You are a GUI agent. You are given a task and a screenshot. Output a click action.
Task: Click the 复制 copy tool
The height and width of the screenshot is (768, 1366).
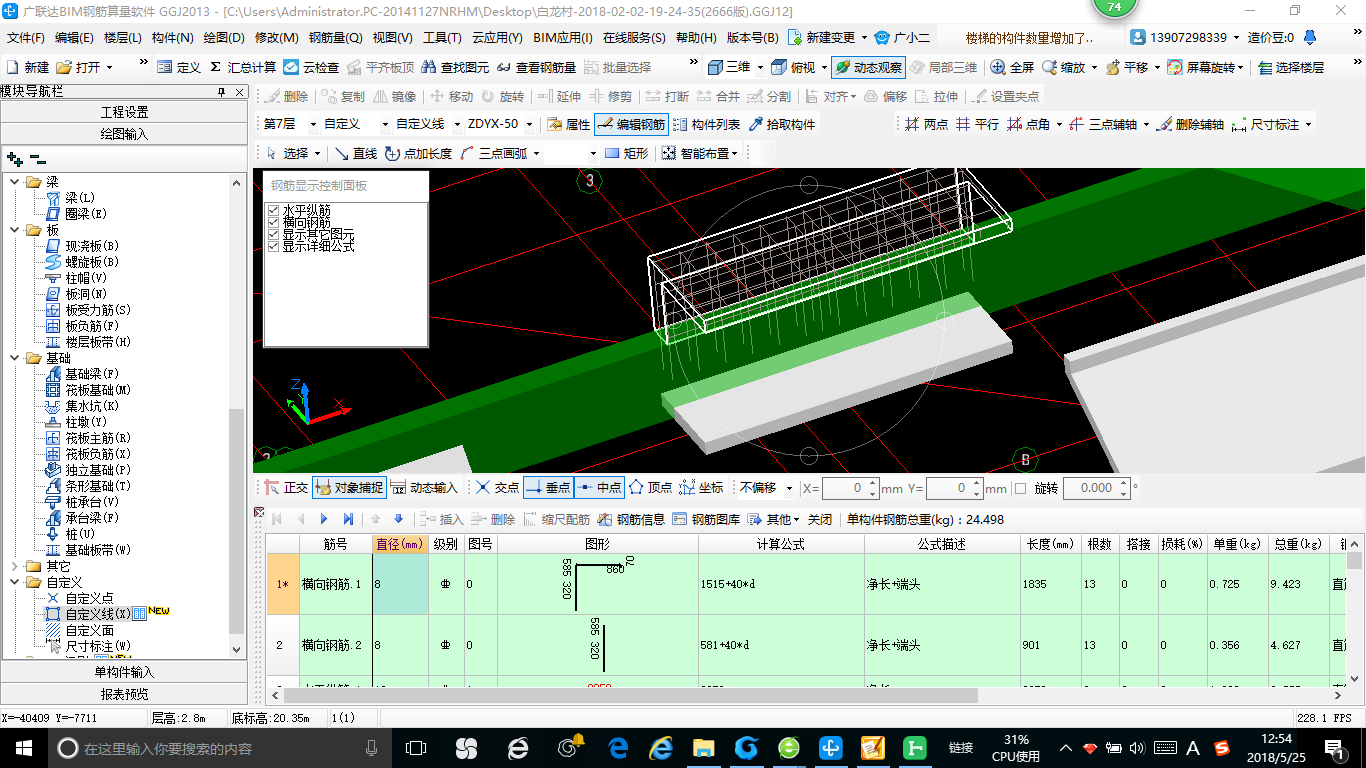coord(343,97)
